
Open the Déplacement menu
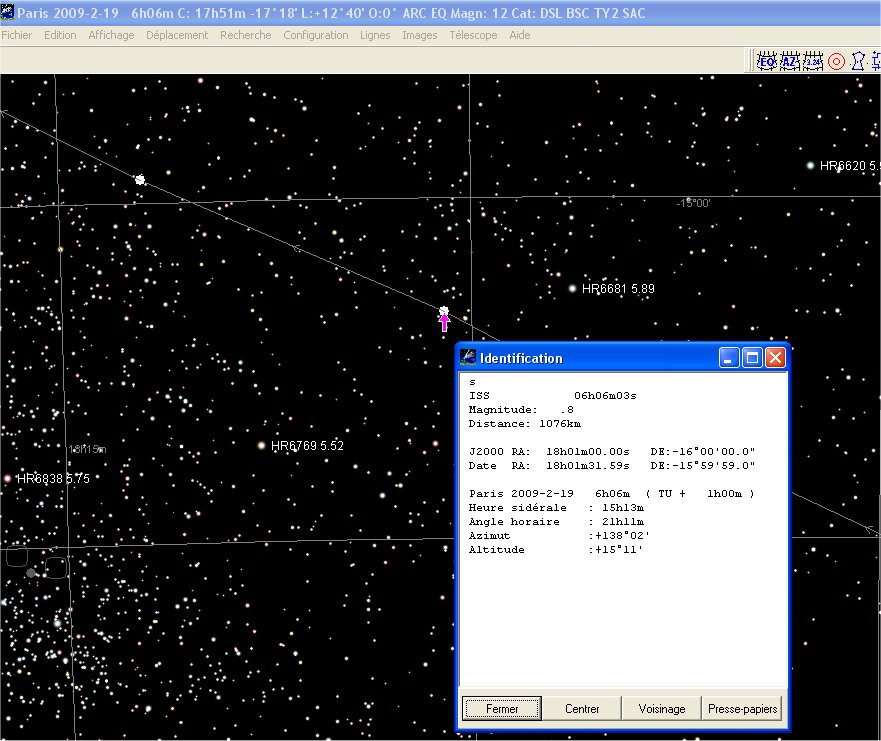tap(177, 35)
